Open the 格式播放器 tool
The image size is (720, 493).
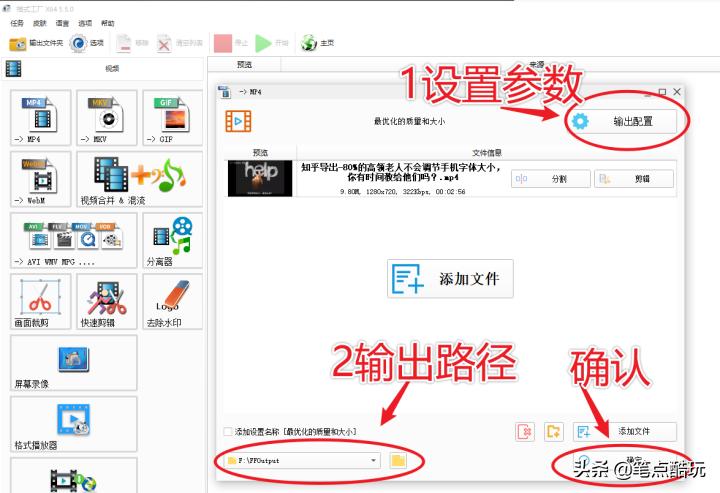[74, 424]
